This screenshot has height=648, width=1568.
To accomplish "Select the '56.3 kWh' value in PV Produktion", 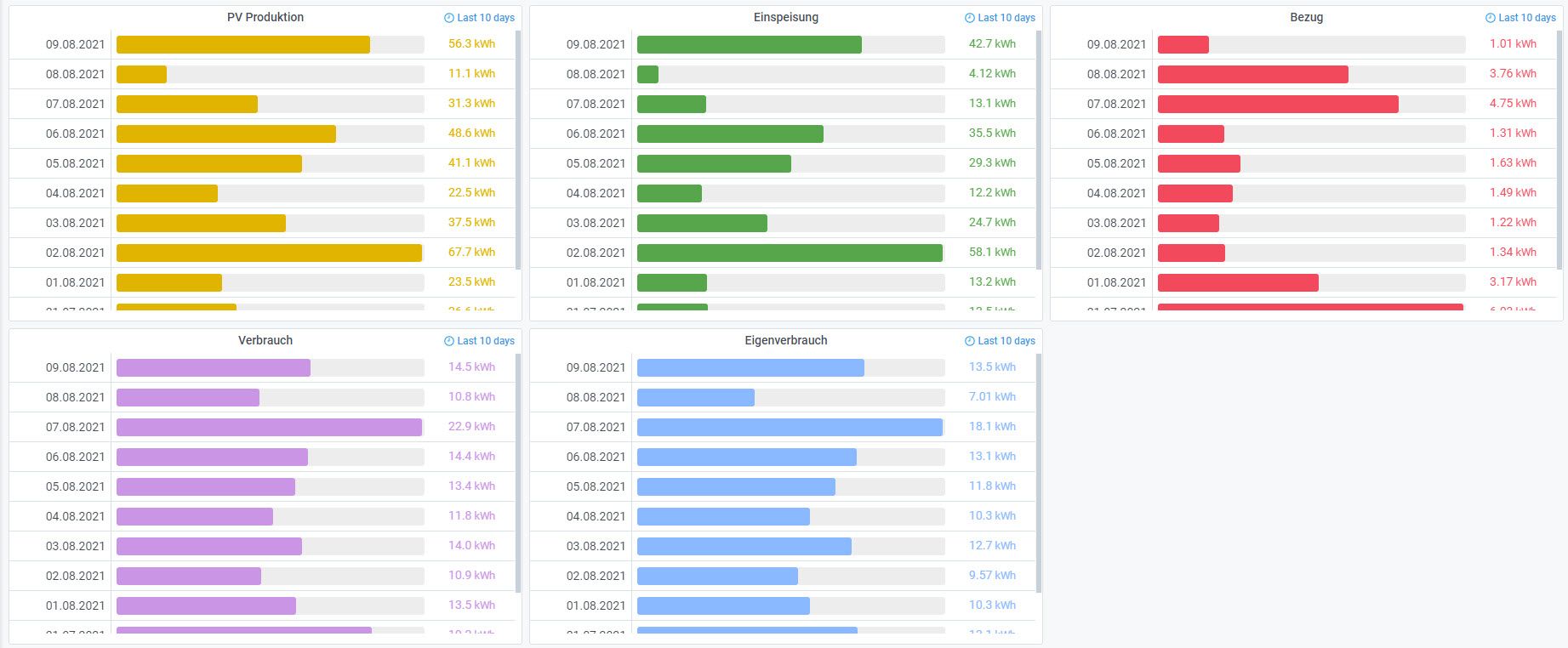I will point(471,44).
